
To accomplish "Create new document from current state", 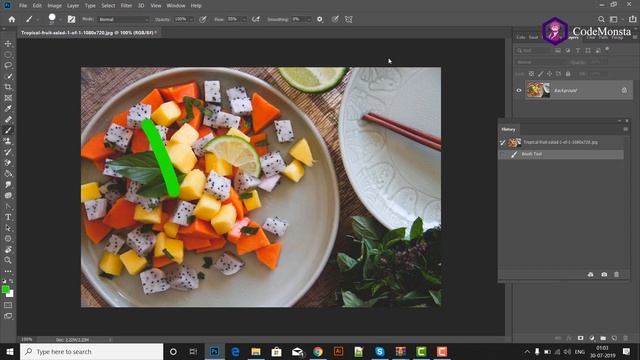I will [x=591, y=274].
